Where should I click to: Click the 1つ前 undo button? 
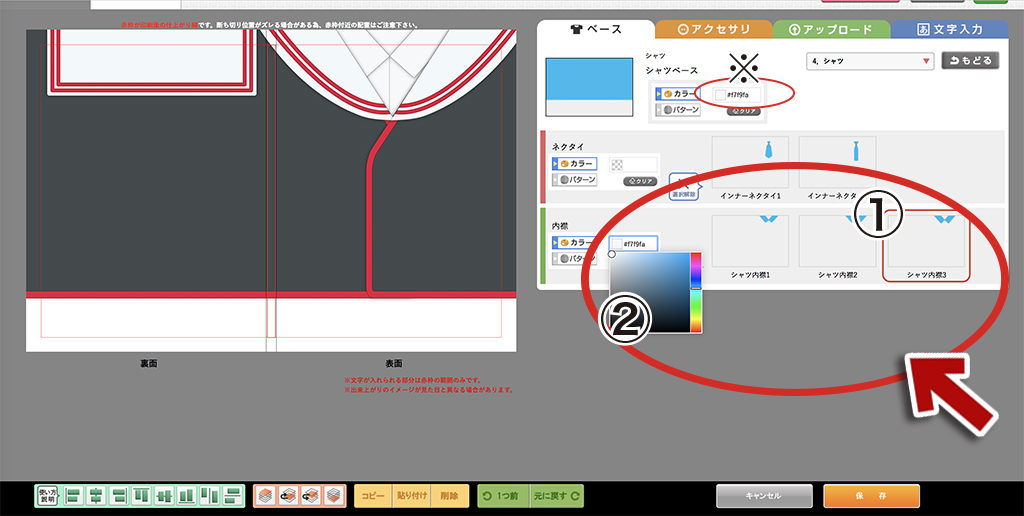click(x=504, y=496)
